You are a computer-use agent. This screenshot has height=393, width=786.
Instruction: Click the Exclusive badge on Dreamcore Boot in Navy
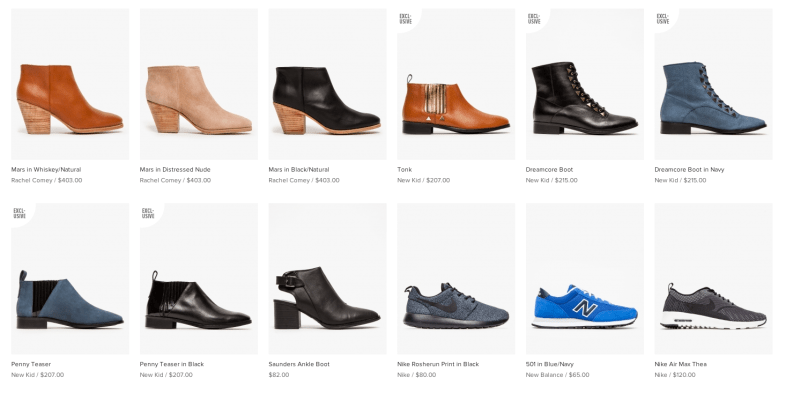point(663,19)
